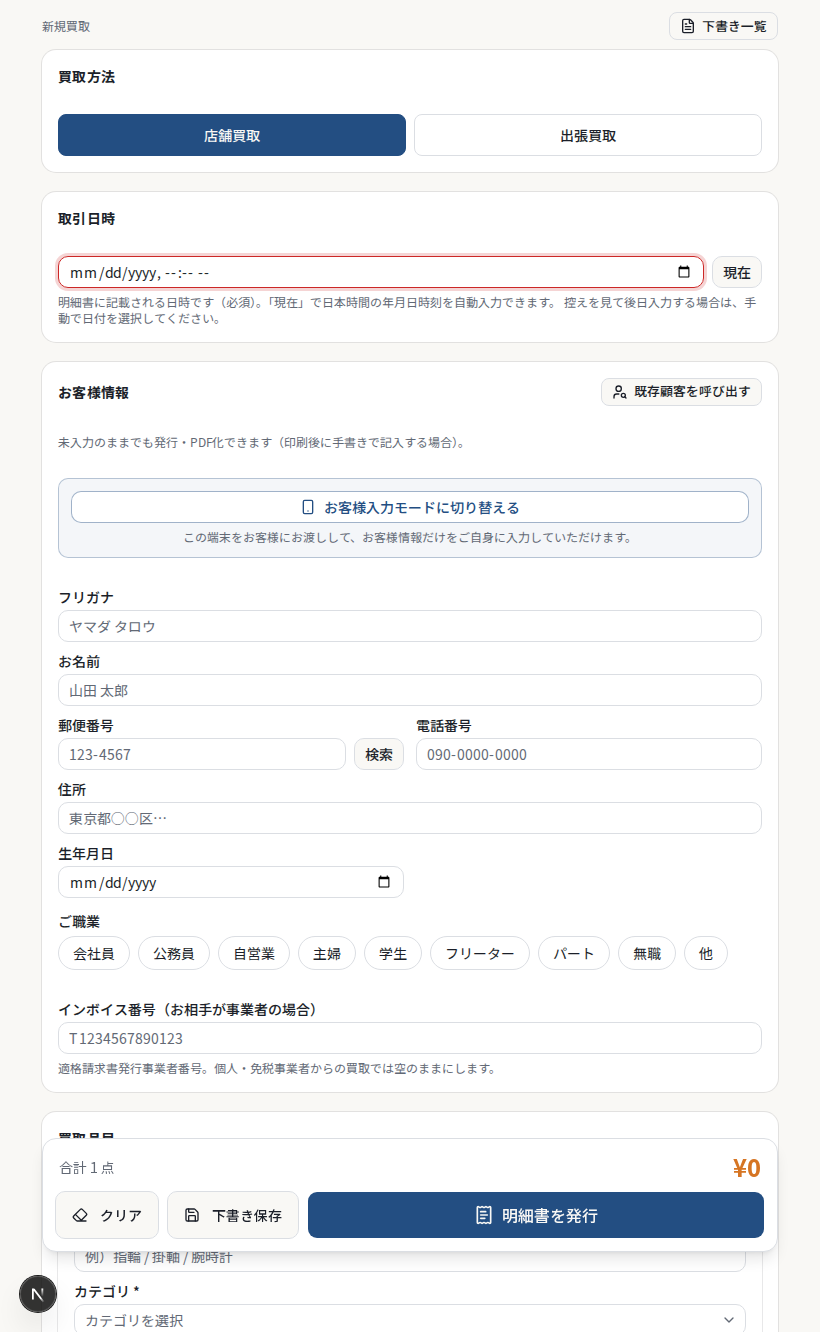Select 会社員 occupation chip
Viewport: 820px width, 1332px height.
(94, 953)
